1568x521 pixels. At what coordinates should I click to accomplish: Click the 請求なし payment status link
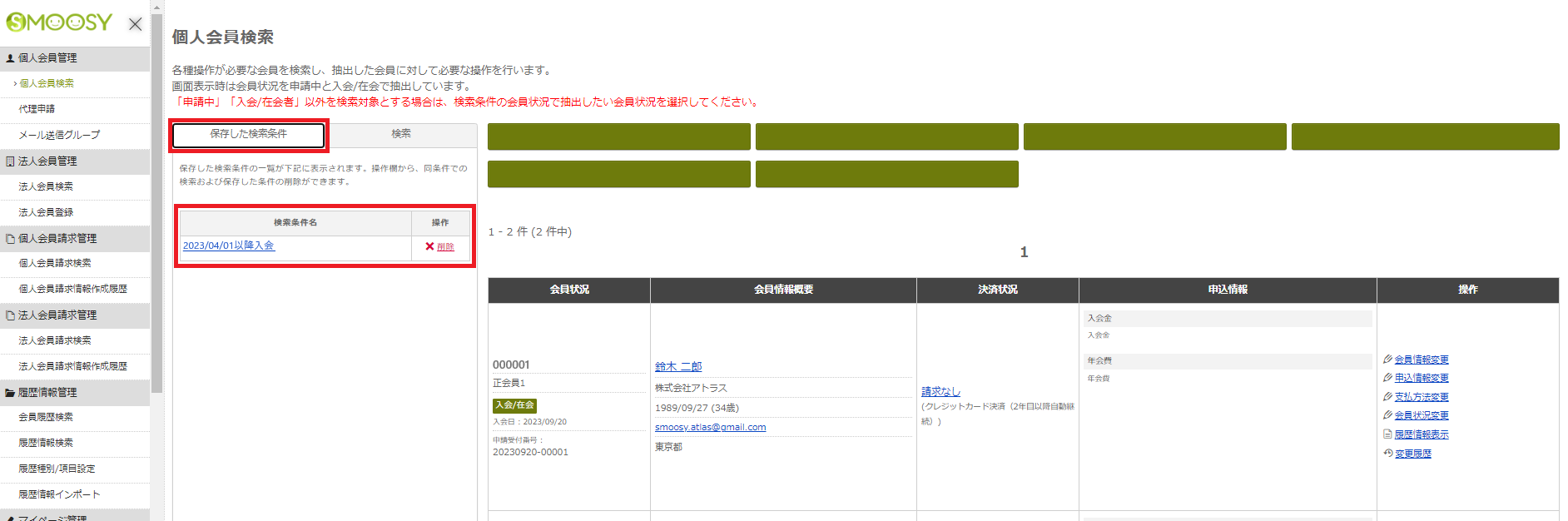click(940, 392)
